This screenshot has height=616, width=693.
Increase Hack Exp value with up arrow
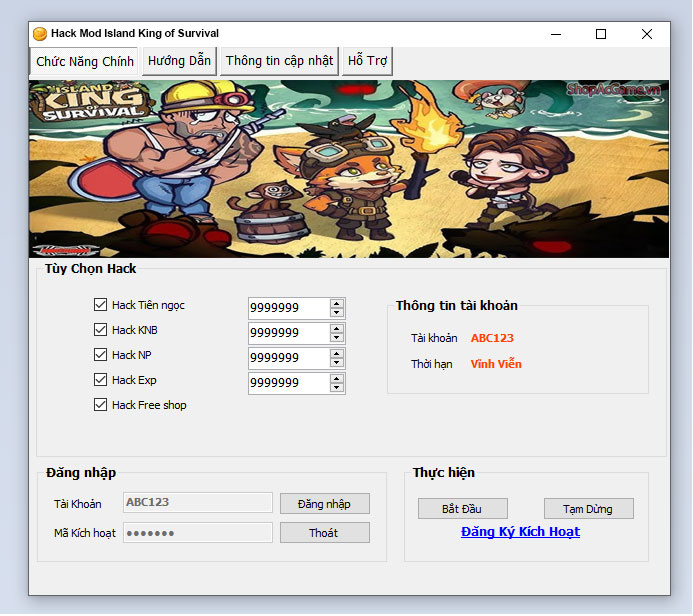click(x=337, y=379)
